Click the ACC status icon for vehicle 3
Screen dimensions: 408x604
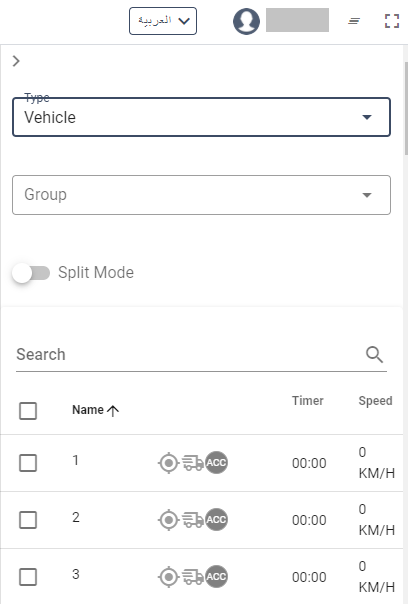click(216, 577)
